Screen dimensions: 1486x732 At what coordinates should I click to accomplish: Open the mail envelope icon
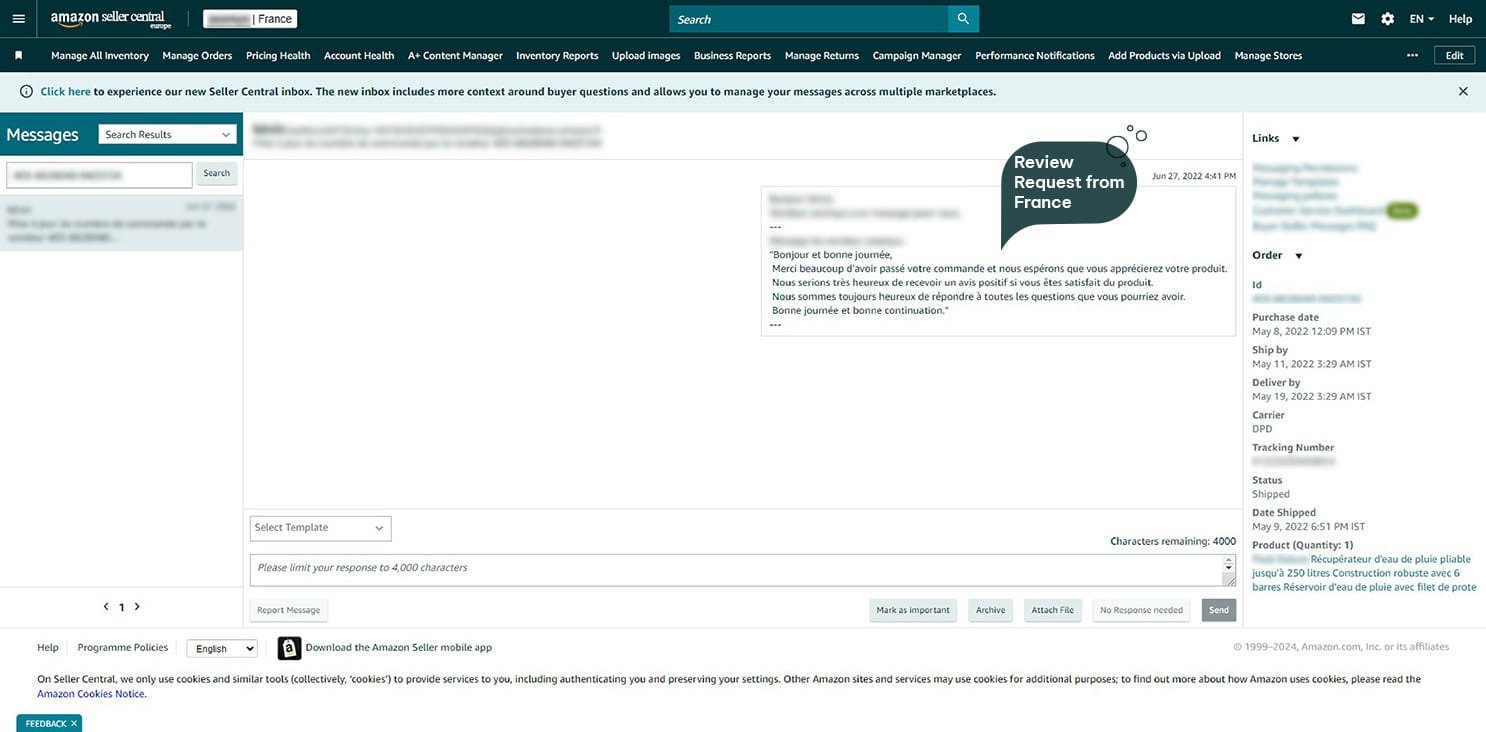1358,19
